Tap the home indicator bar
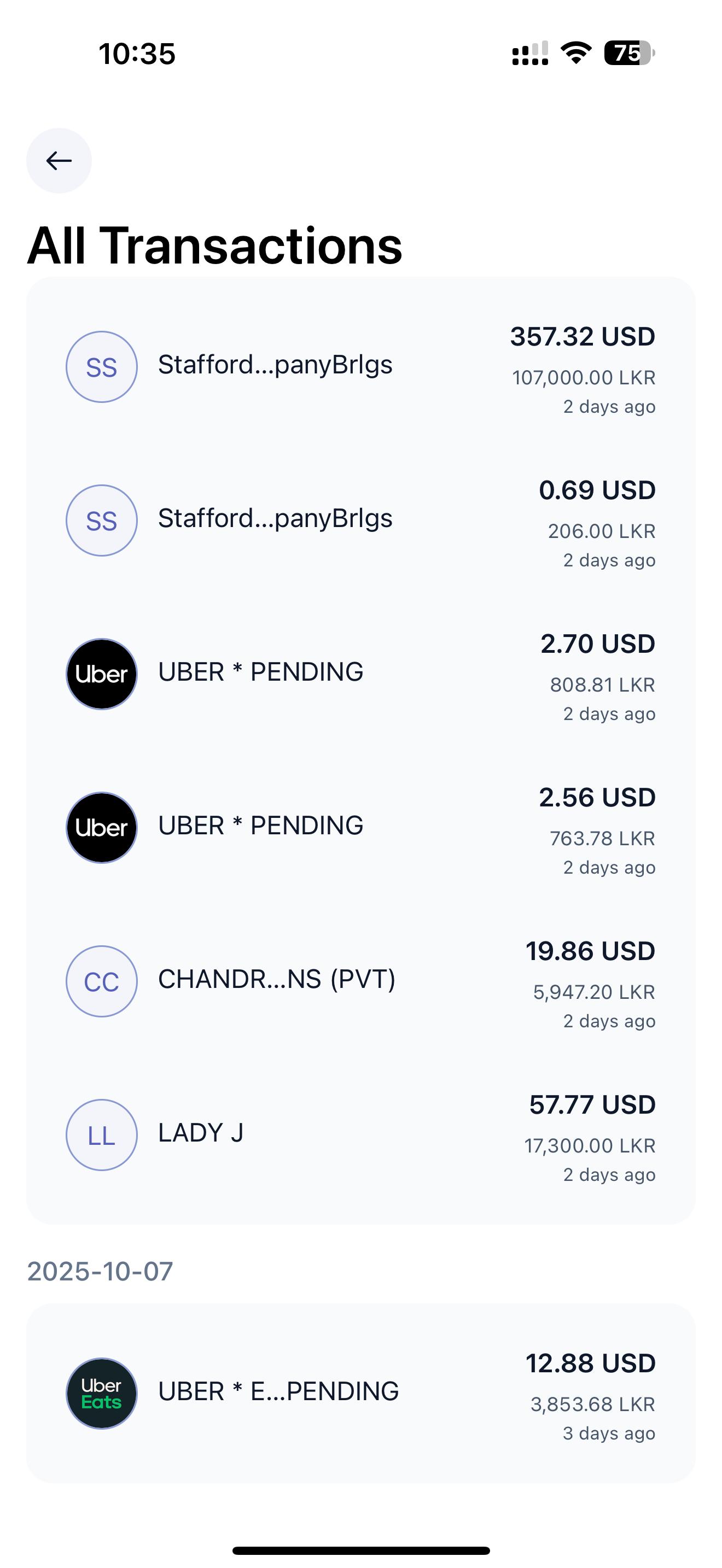Screen dimensions: 722x1568 pos(361,1551)
